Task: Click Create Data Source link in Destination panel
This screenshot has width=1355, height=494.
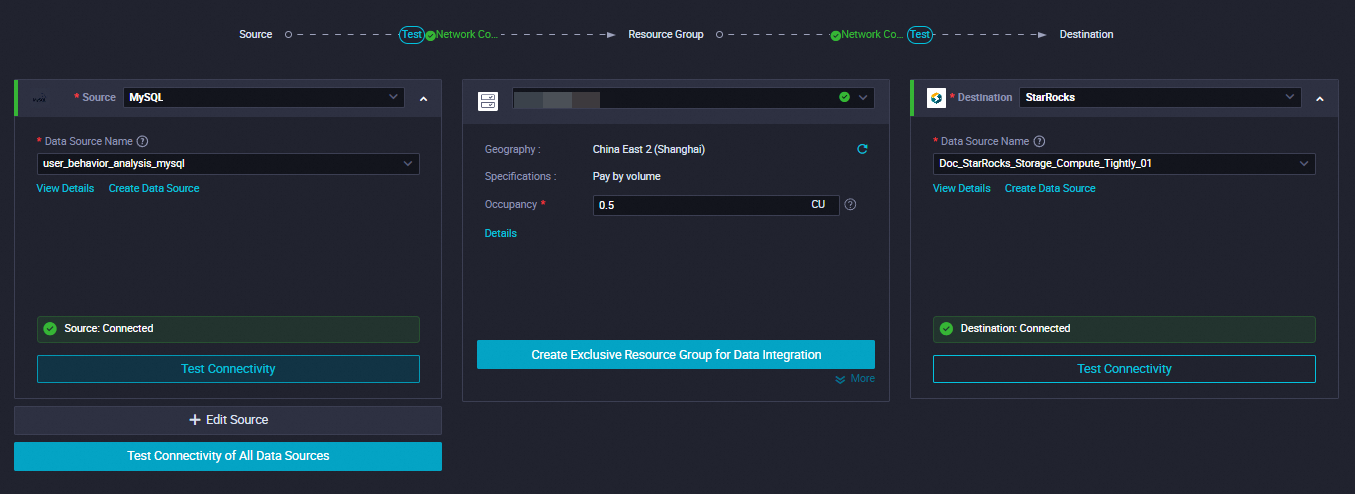Action: (1050, 188)
